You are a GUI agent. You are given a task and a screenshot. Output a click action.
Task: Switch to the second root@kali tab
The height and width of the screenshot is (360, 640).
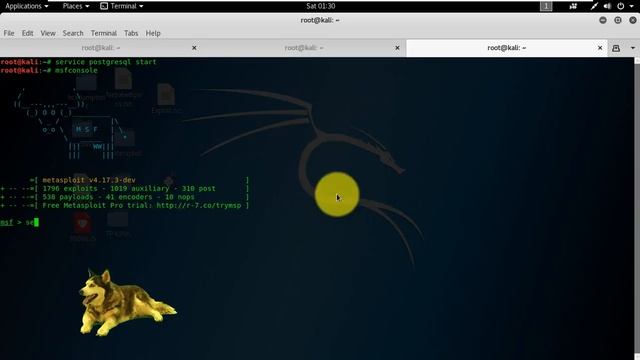(304, 48)
